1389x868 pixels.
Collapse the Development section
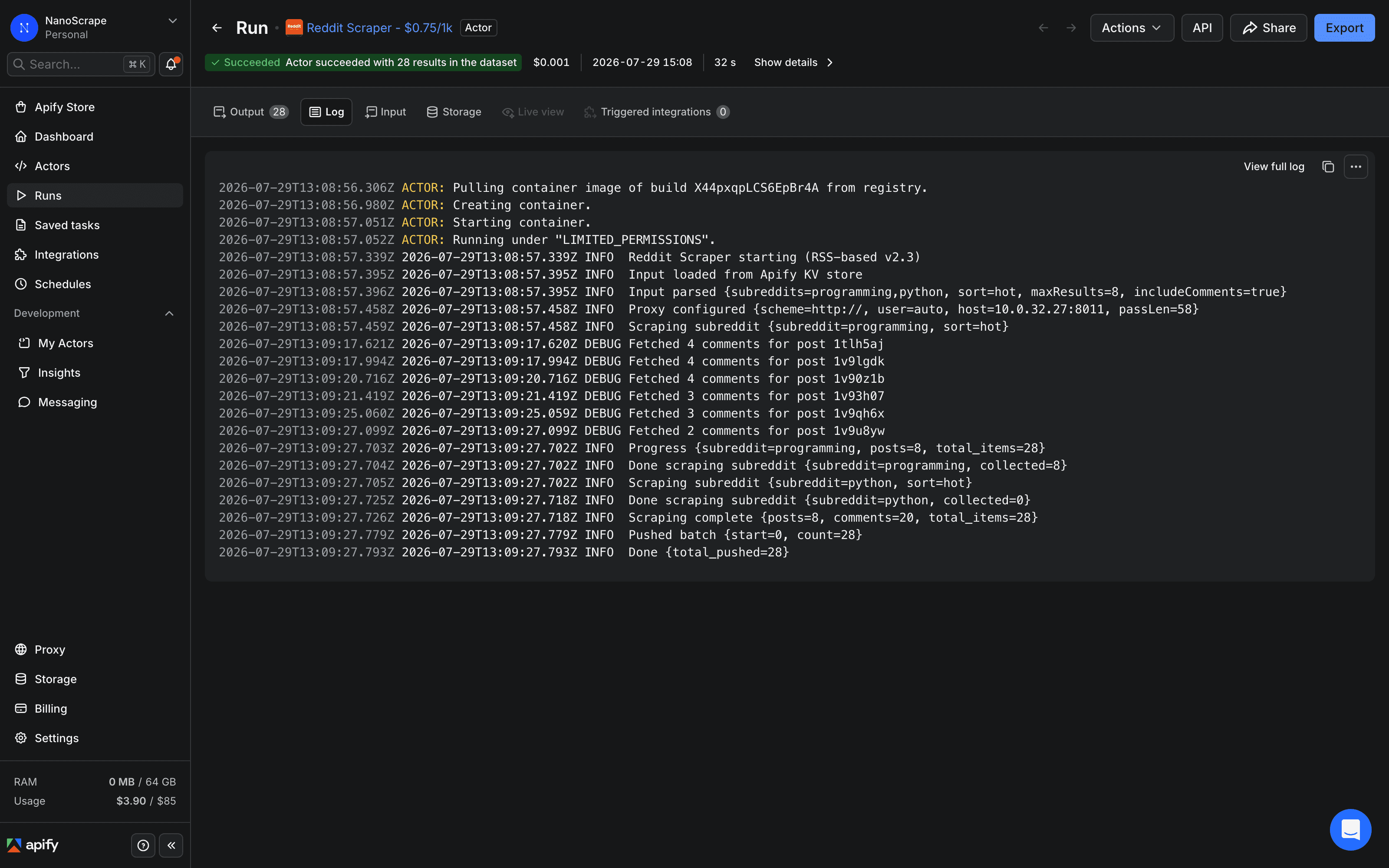pos(169,313)
